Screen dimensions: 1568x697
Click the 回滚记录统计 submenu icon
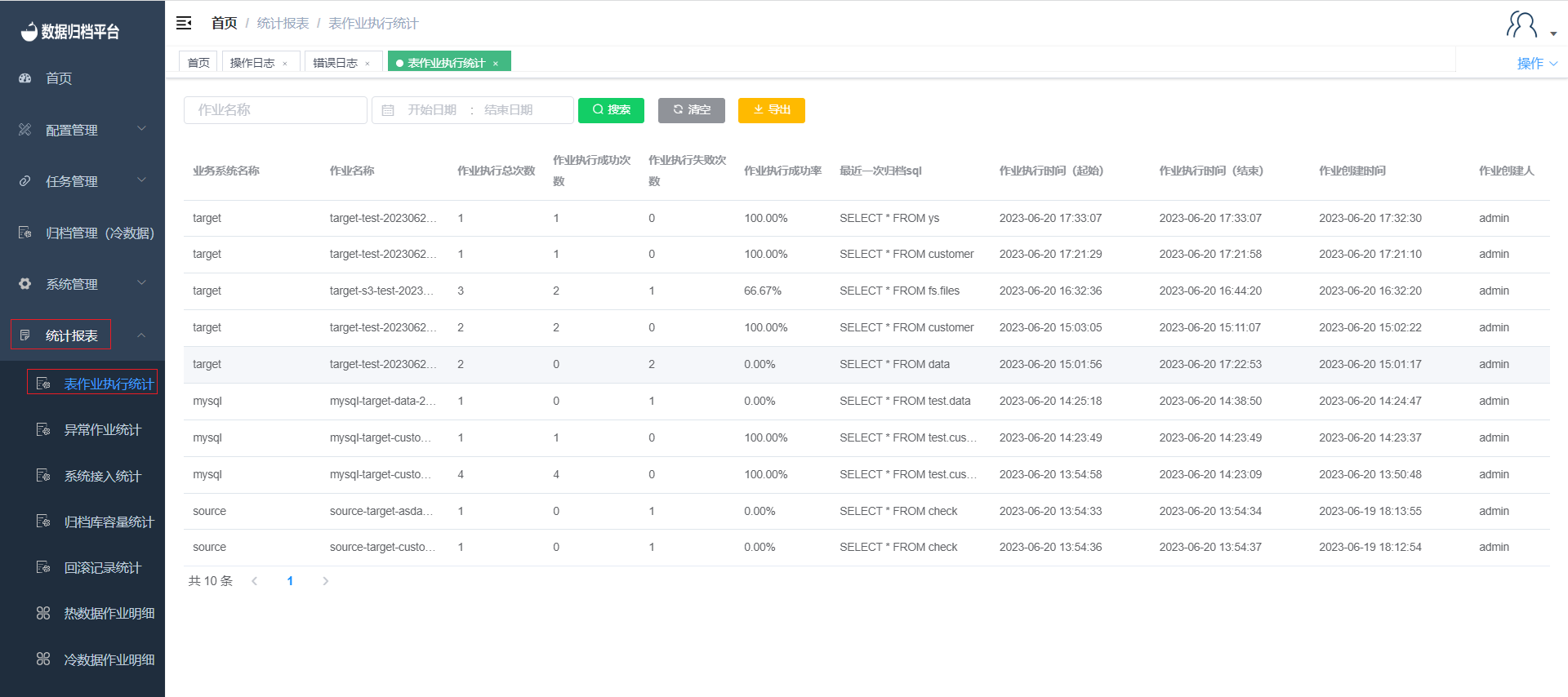pos(43,567)
